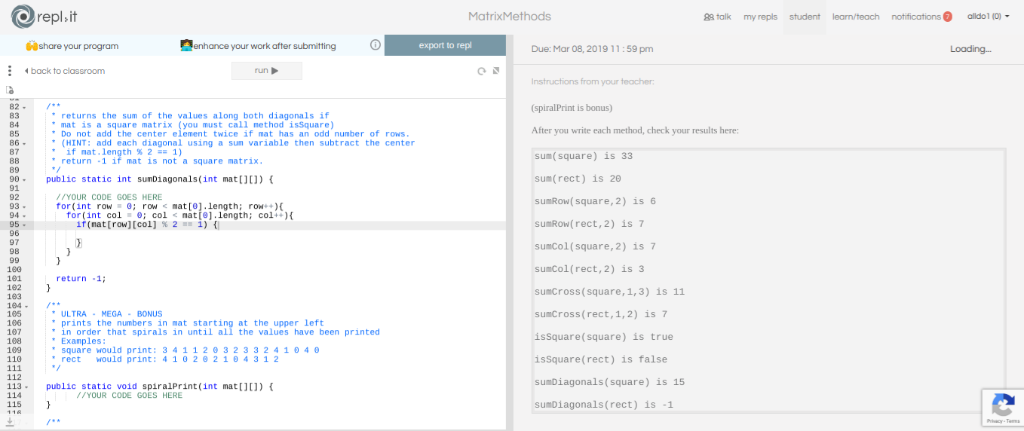The height and width of the screenshot is (431, 1024).
Task: Click the run button
Action: coord(266,71)
